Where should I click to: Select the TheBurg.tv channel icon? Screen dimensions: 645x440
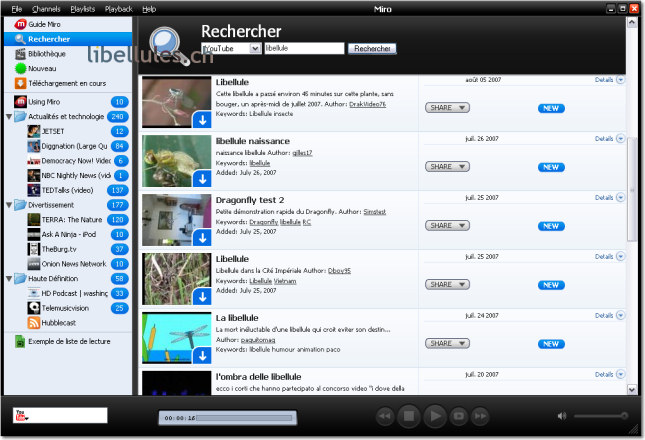(x=34, y=249)
